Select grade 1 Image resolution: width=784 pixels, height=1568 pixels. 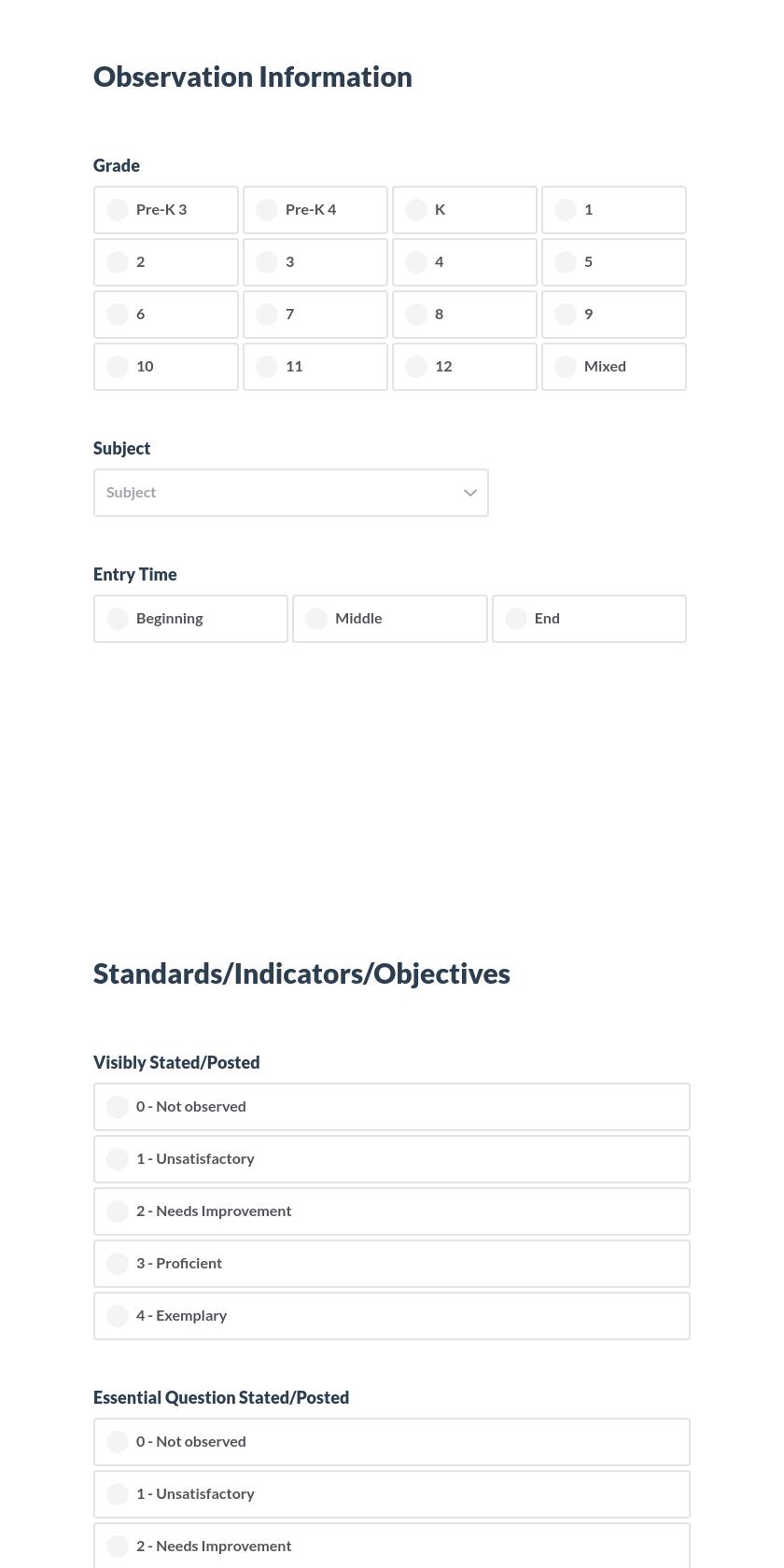[614, 209]
